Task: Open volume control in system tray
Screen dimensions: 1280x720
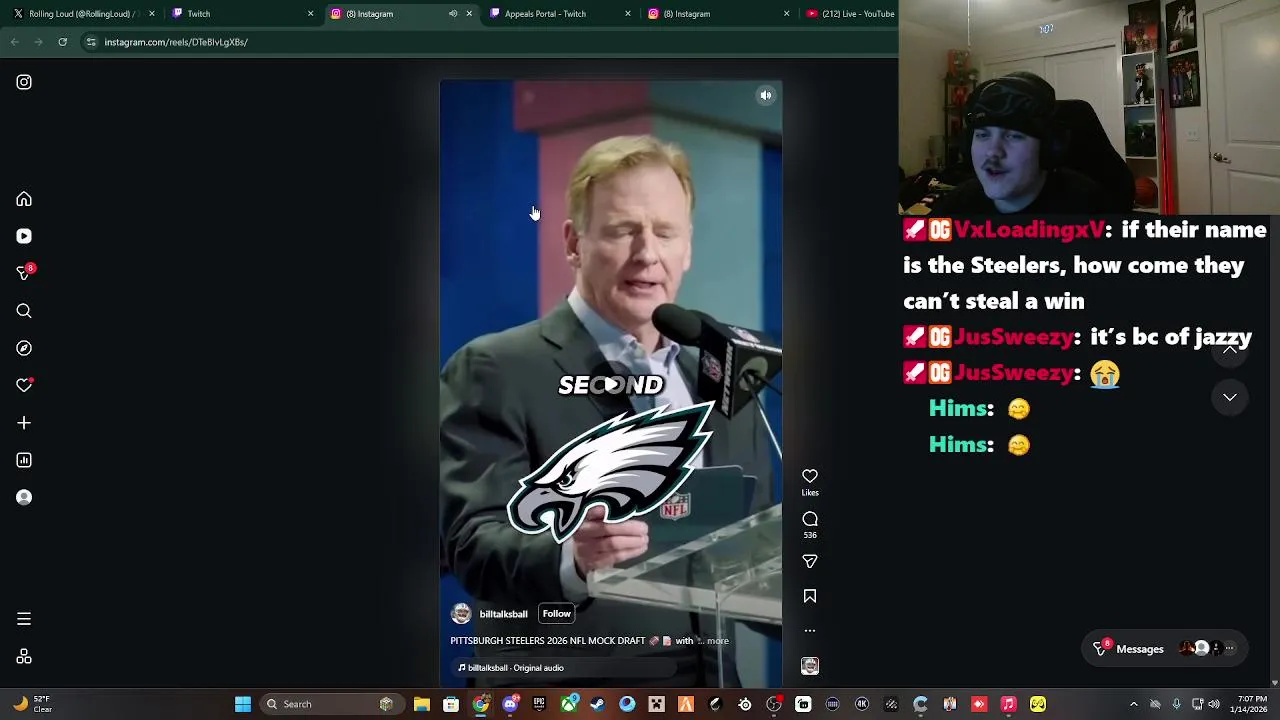Action: pos(1214,704)
